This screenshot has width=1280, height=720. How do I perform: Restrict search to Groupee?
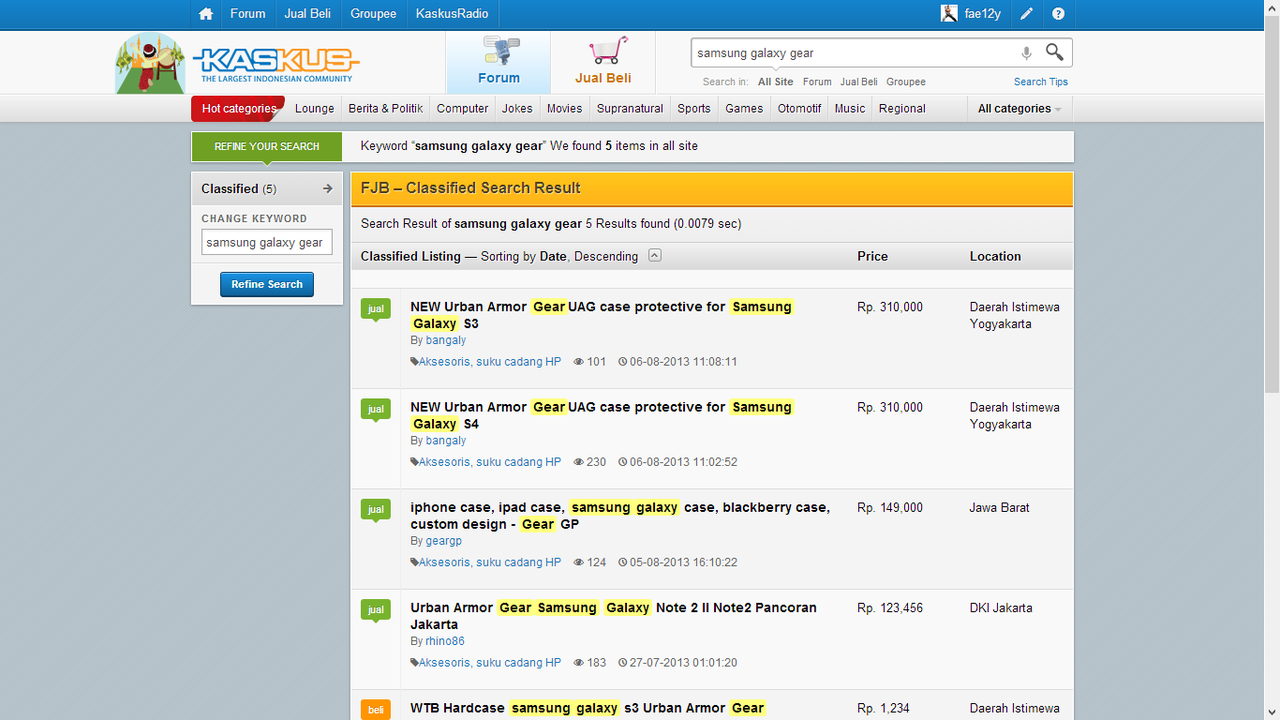(906, 82)
